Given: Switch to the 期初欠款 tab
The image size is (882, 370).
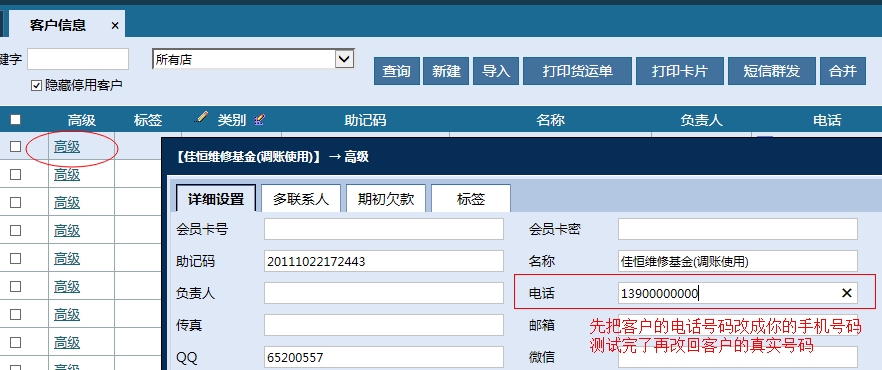Looking at the screenshot, I should (x=386, y=198).
